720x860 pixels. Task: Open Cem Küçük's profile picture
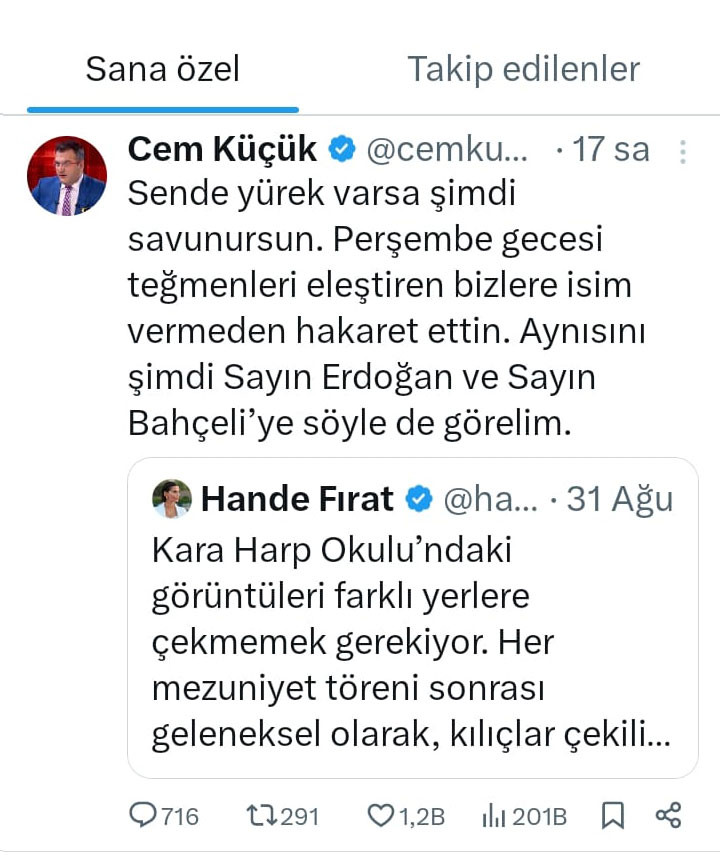pyautogui.click(x=67, y=176)
